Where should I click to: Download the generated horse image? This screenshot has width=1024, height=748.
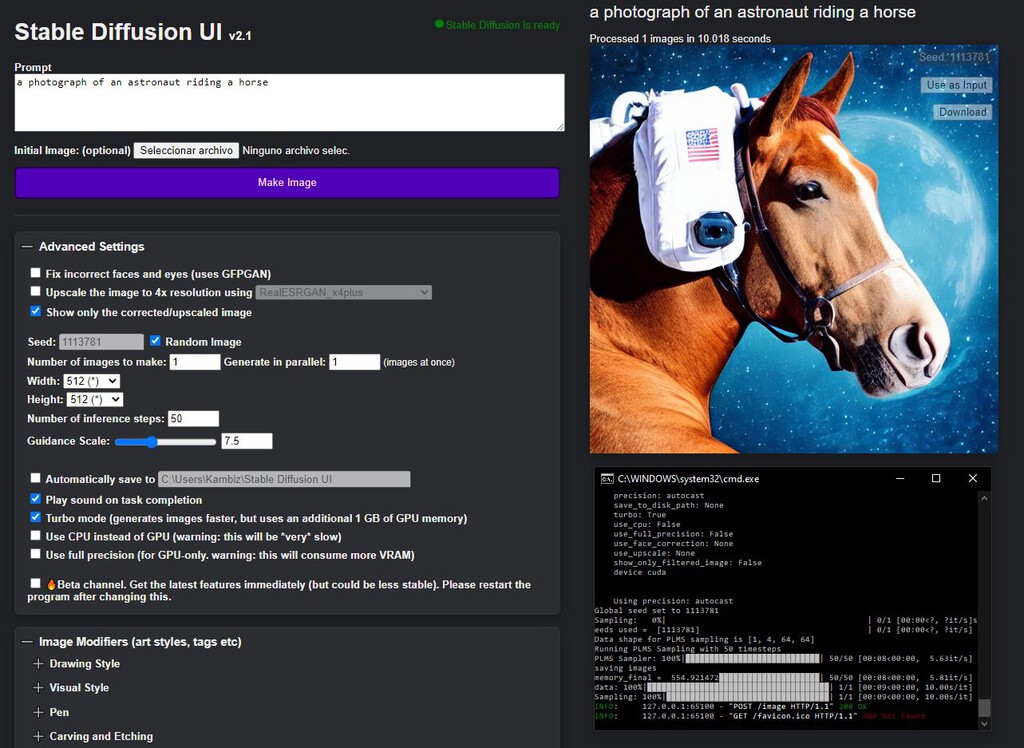(962, 112)
